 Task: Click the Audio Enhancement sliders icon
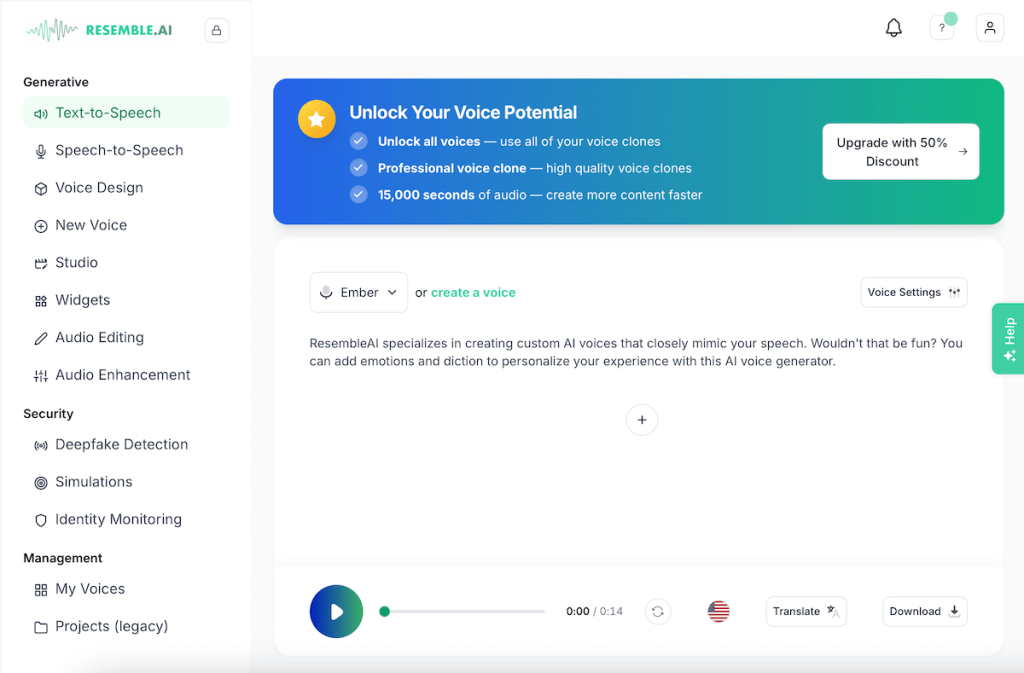(40, 375)
